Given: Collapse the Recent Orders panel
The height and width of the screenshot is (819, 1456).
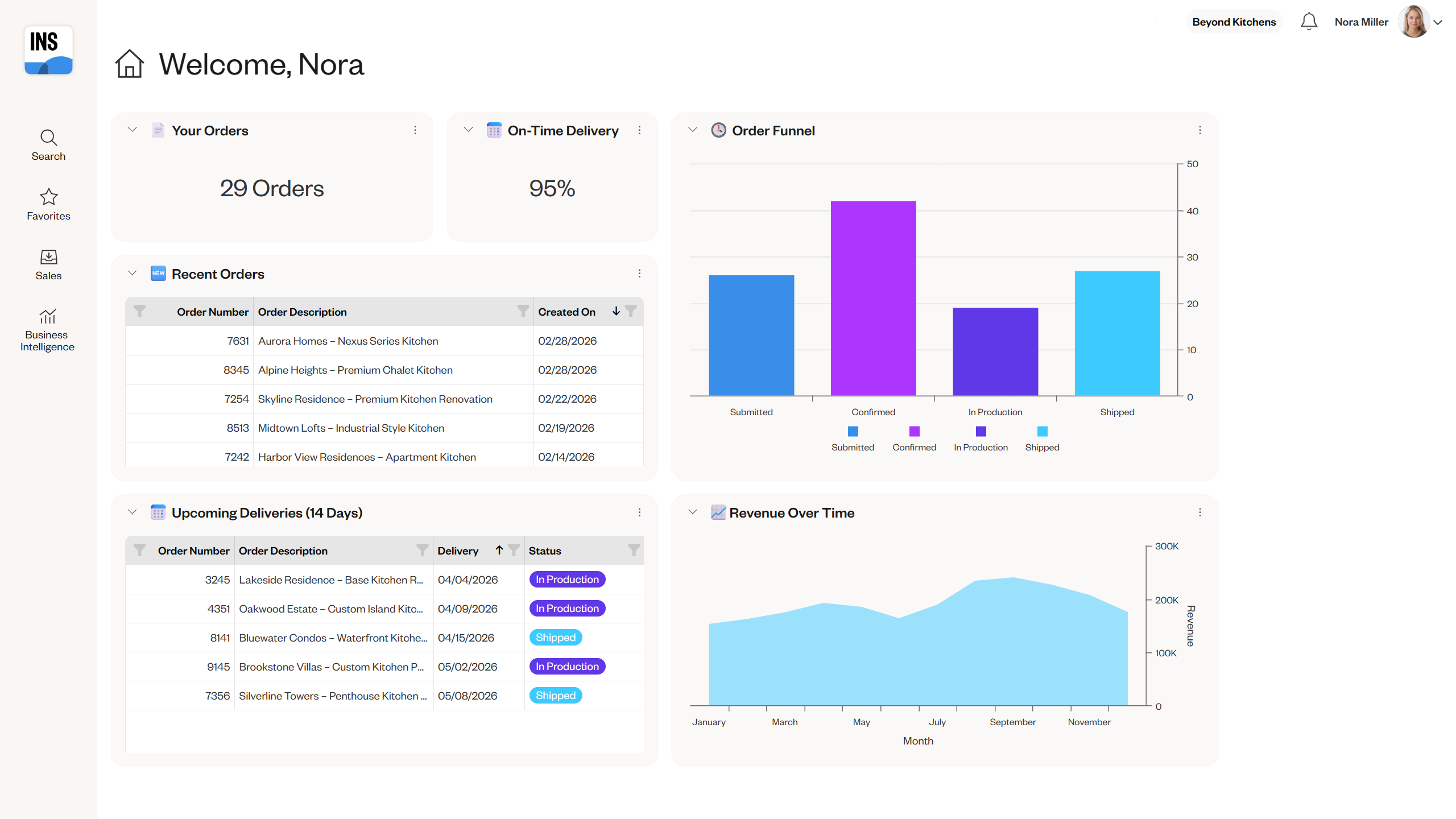Looking at the screenshot, I should point(132,274).
